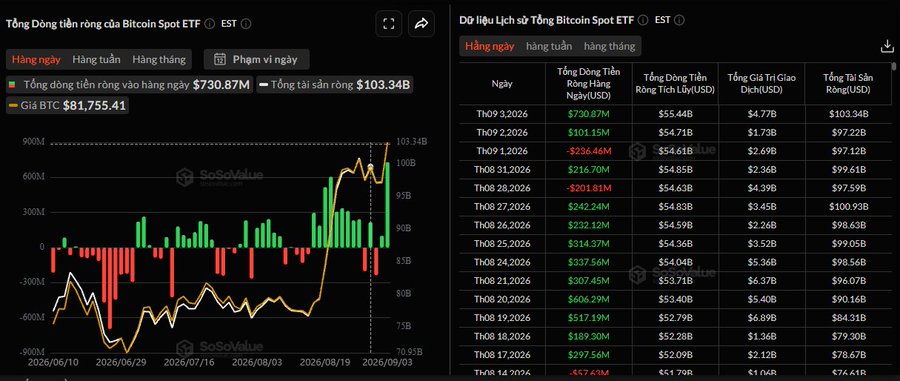This screenshot has height=381, width=900.
Task: Click Tổng Dòng Tiền Ròng Hàng Ngày header
Action: (589, 84)
